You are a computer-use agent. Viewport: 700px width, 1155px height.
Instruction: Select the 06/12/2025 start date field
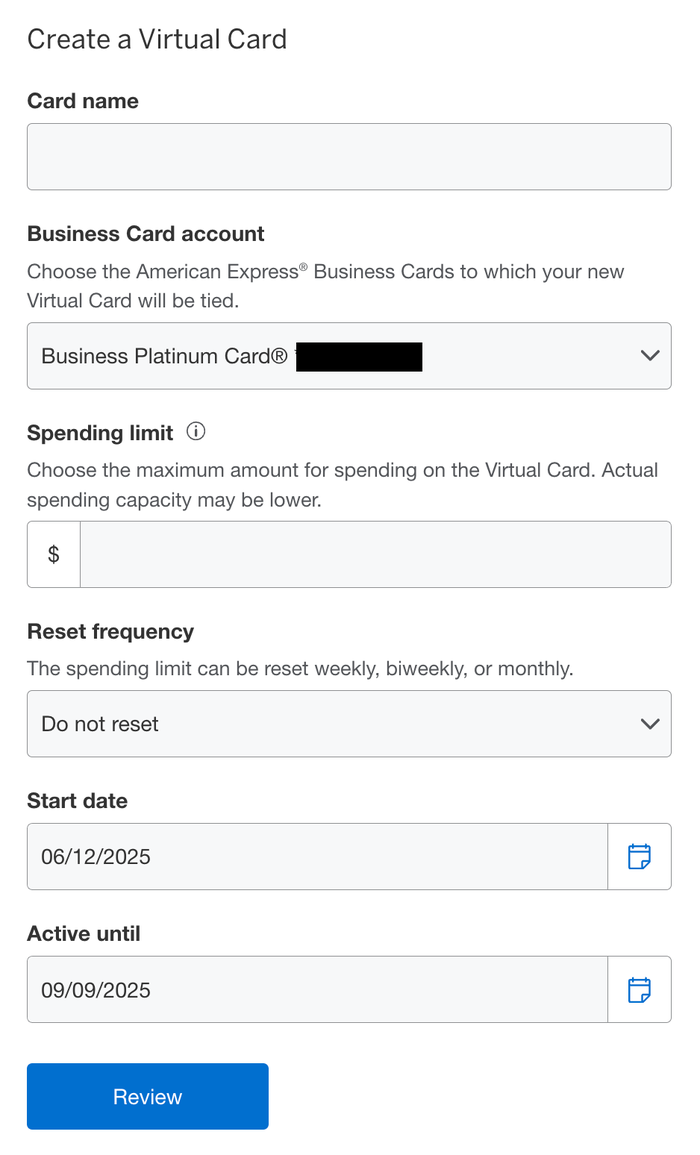pos(318,857)
